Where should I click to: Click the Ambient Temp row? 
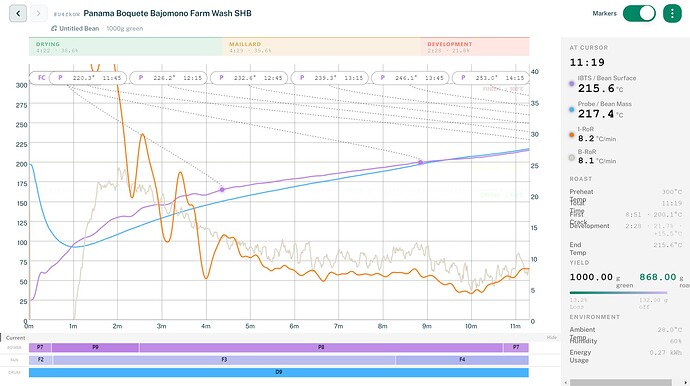626,333
